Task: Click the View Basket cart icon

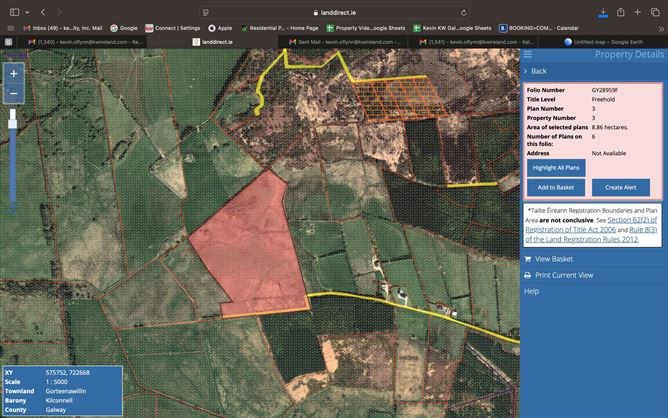Action: point(528,259)
